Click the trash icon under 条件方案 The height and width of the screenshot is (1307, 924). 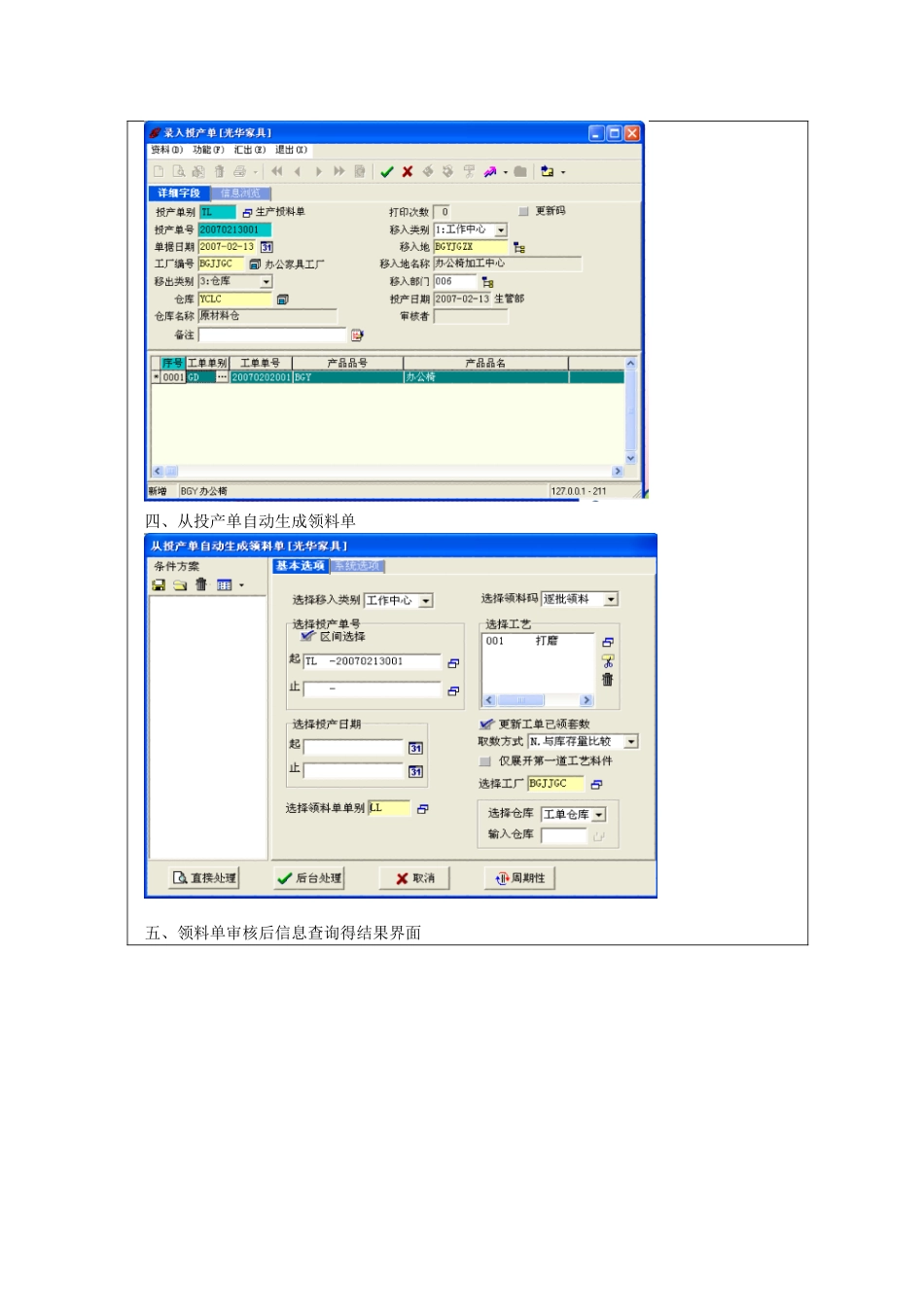[201, 584]
